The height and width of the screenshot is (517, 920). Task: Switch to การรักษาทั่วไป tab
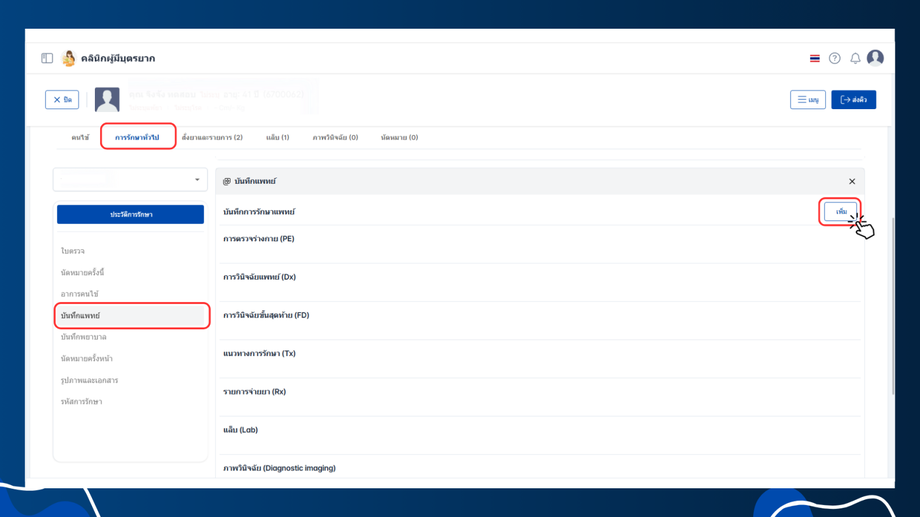click(x=137, y=137)
